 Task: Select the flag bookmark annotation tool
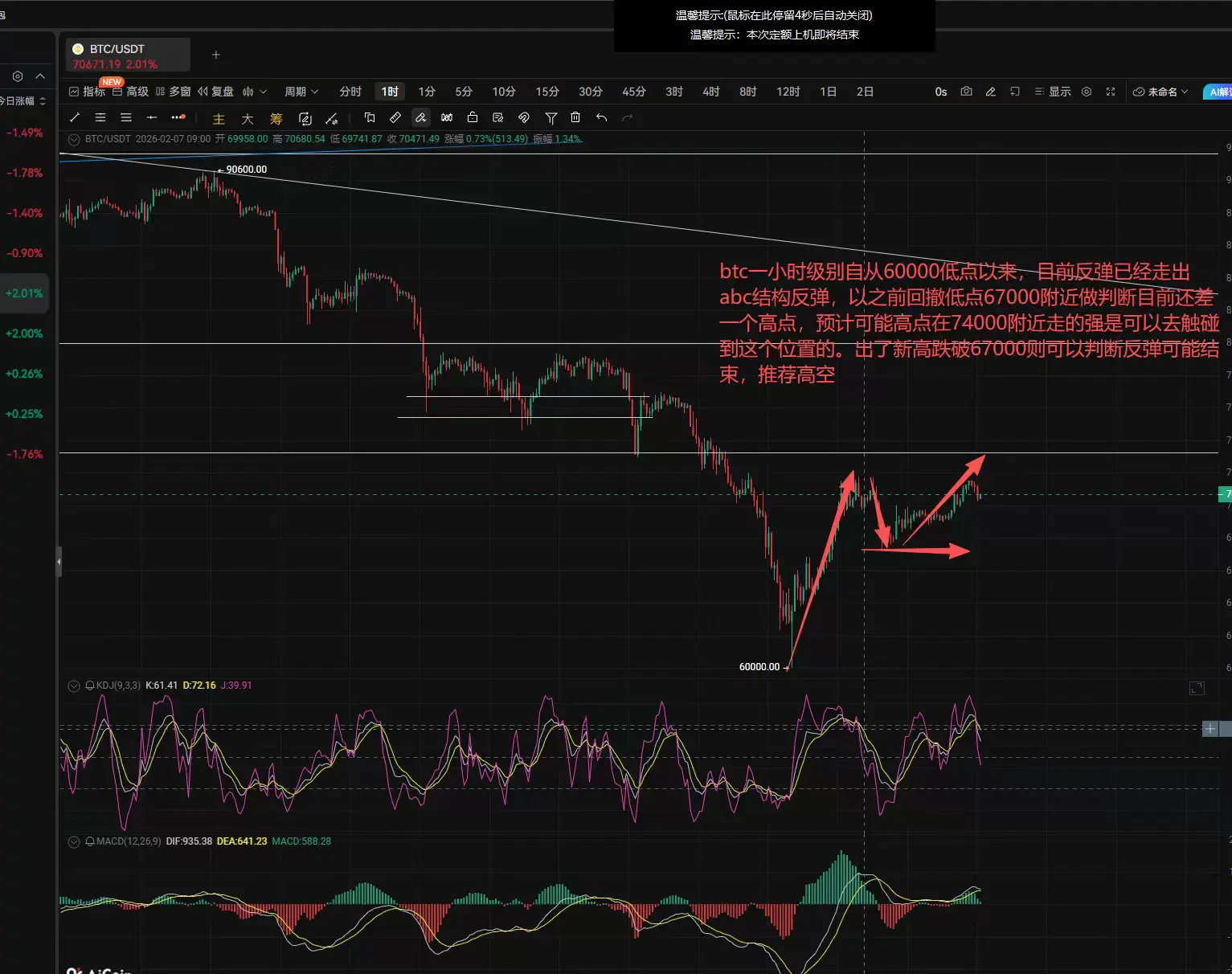[370, 117]
